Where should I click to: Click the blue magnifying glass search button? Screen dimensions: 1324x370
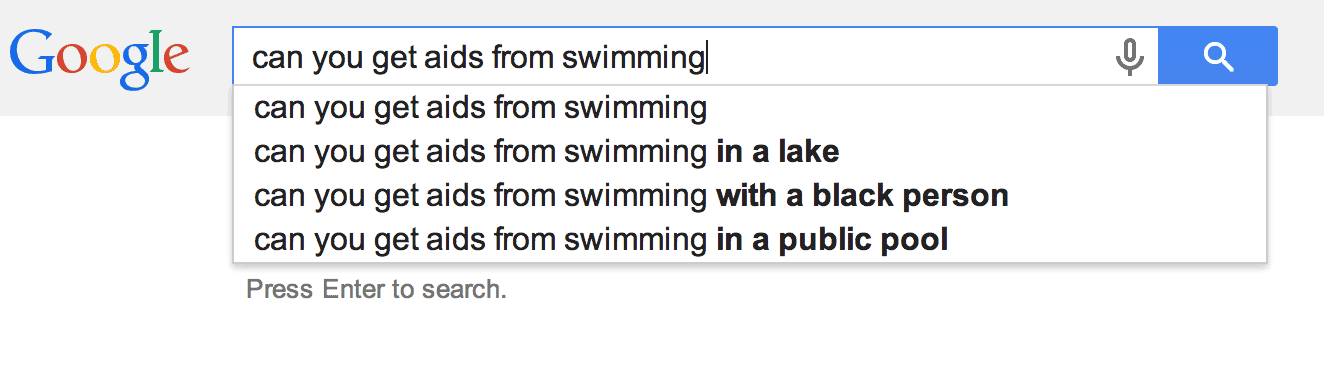pyautogui.click(x=1218, y=56)
